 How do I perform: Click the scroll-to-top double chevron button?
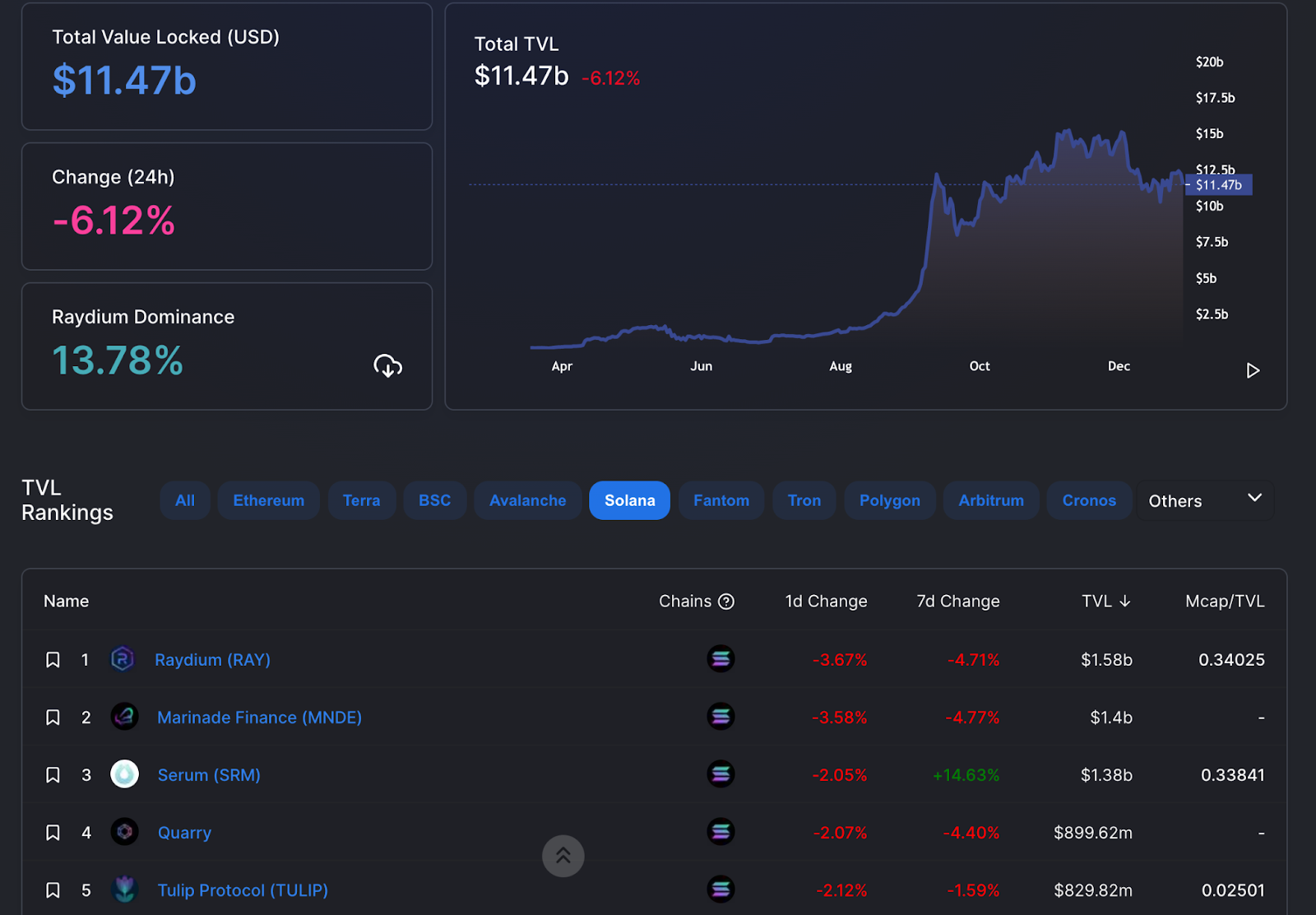[x=563, y=856]
